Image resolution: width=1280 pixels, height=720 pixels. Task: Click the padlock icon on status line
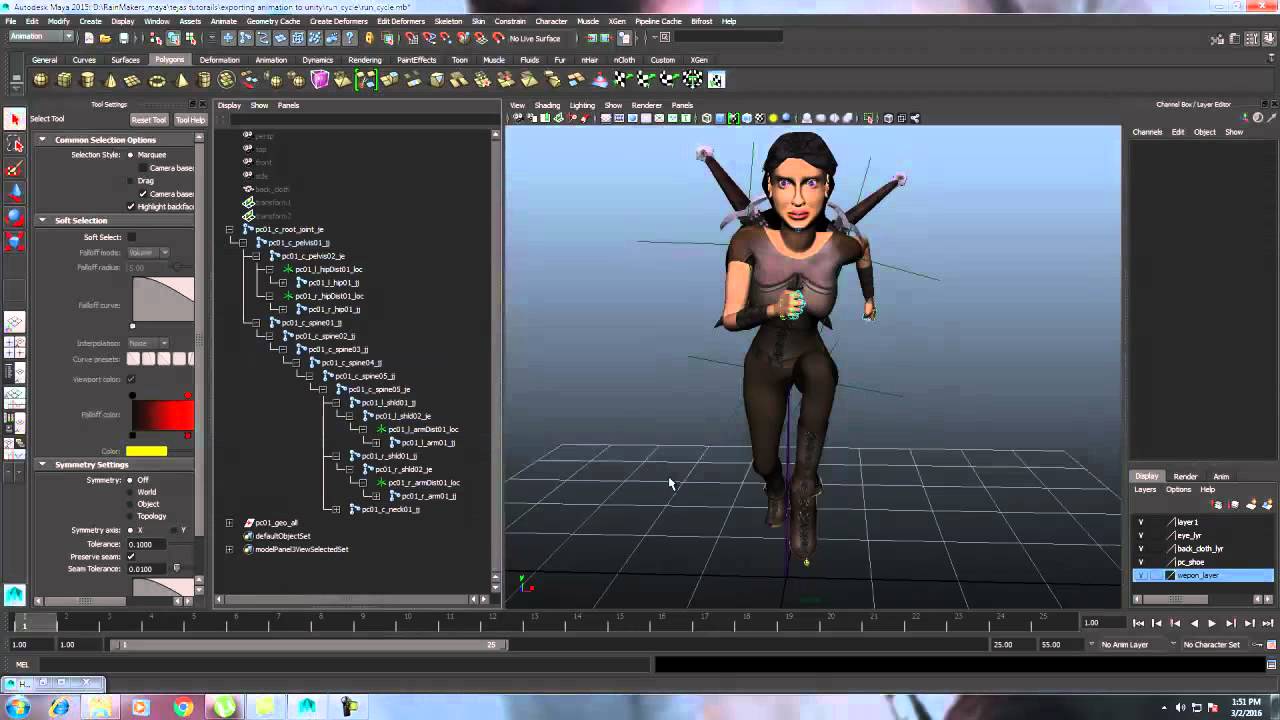pos(369,38)
